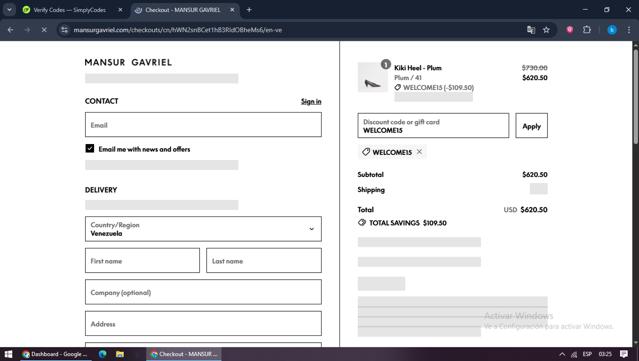Uncheck Email me with news and offers
The height and width of the screenshot is (361, 639).
pos(90,148)
